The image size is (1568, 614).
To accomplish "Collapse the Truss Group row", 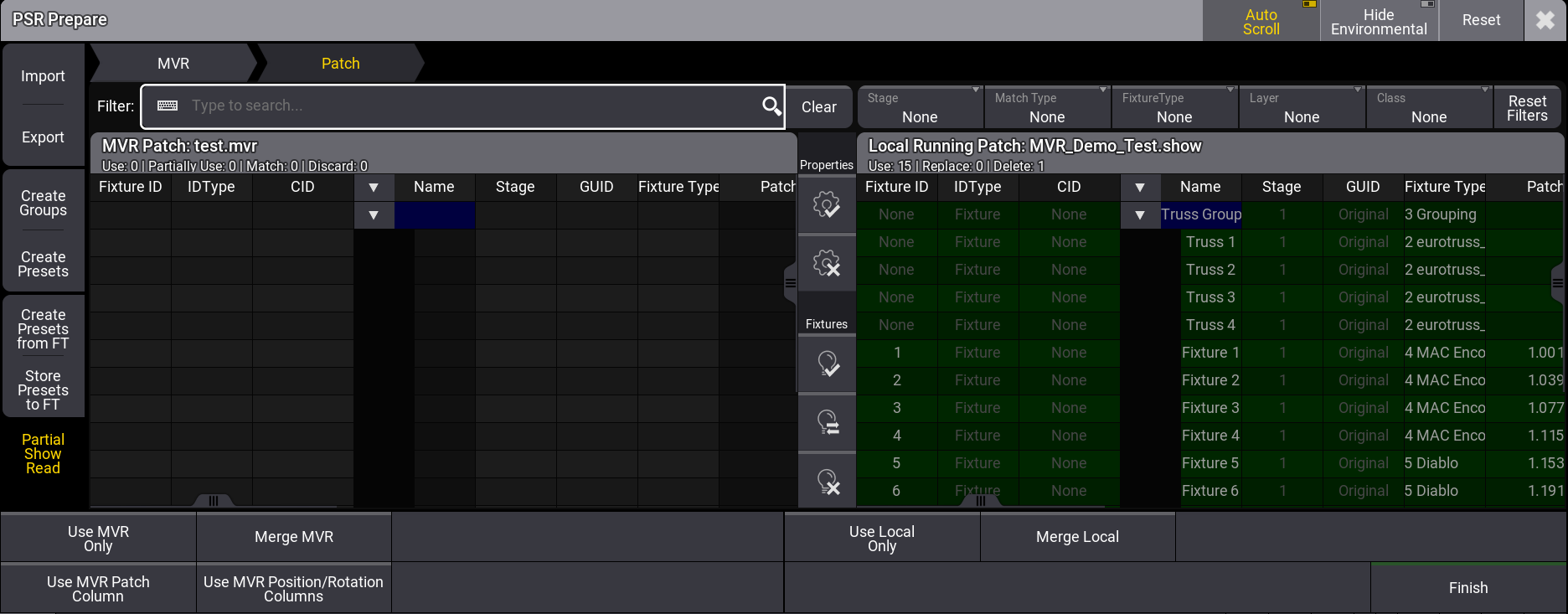I will pyautogui.click(x=1140, y=215).
